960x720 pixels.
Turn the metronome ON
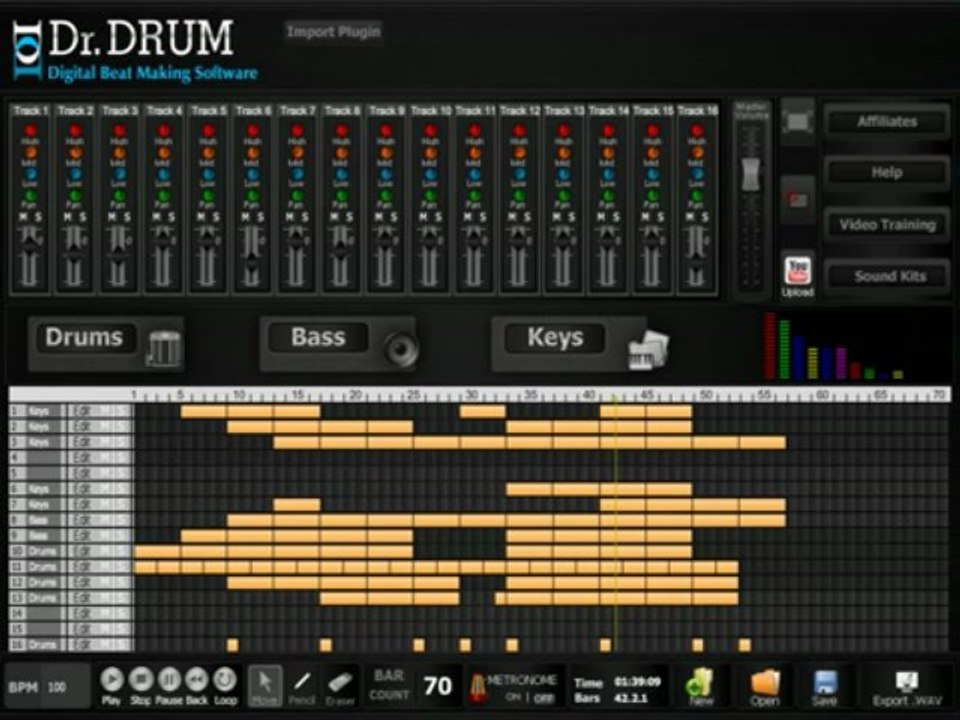coord(511,697)
